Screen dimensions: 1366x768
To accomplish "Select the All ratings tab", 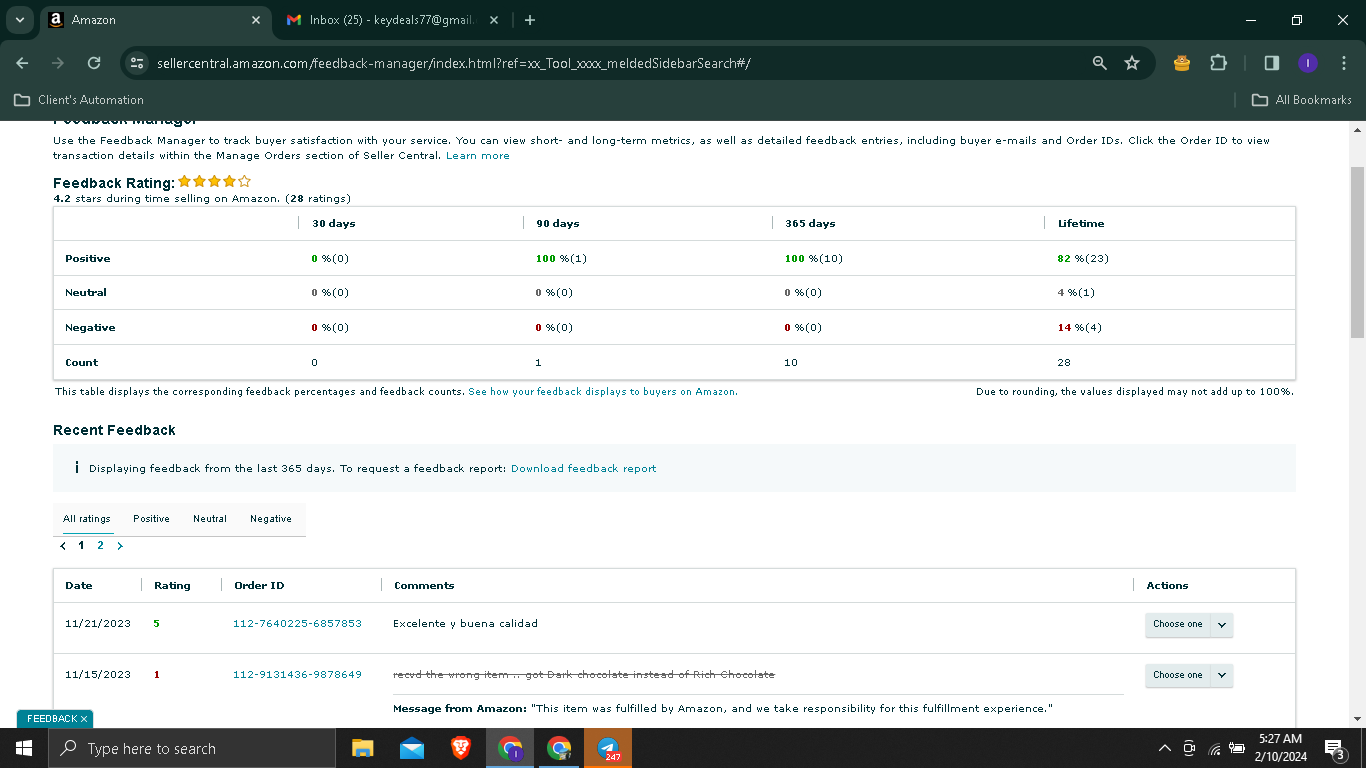I will click(x=87, y=519).
